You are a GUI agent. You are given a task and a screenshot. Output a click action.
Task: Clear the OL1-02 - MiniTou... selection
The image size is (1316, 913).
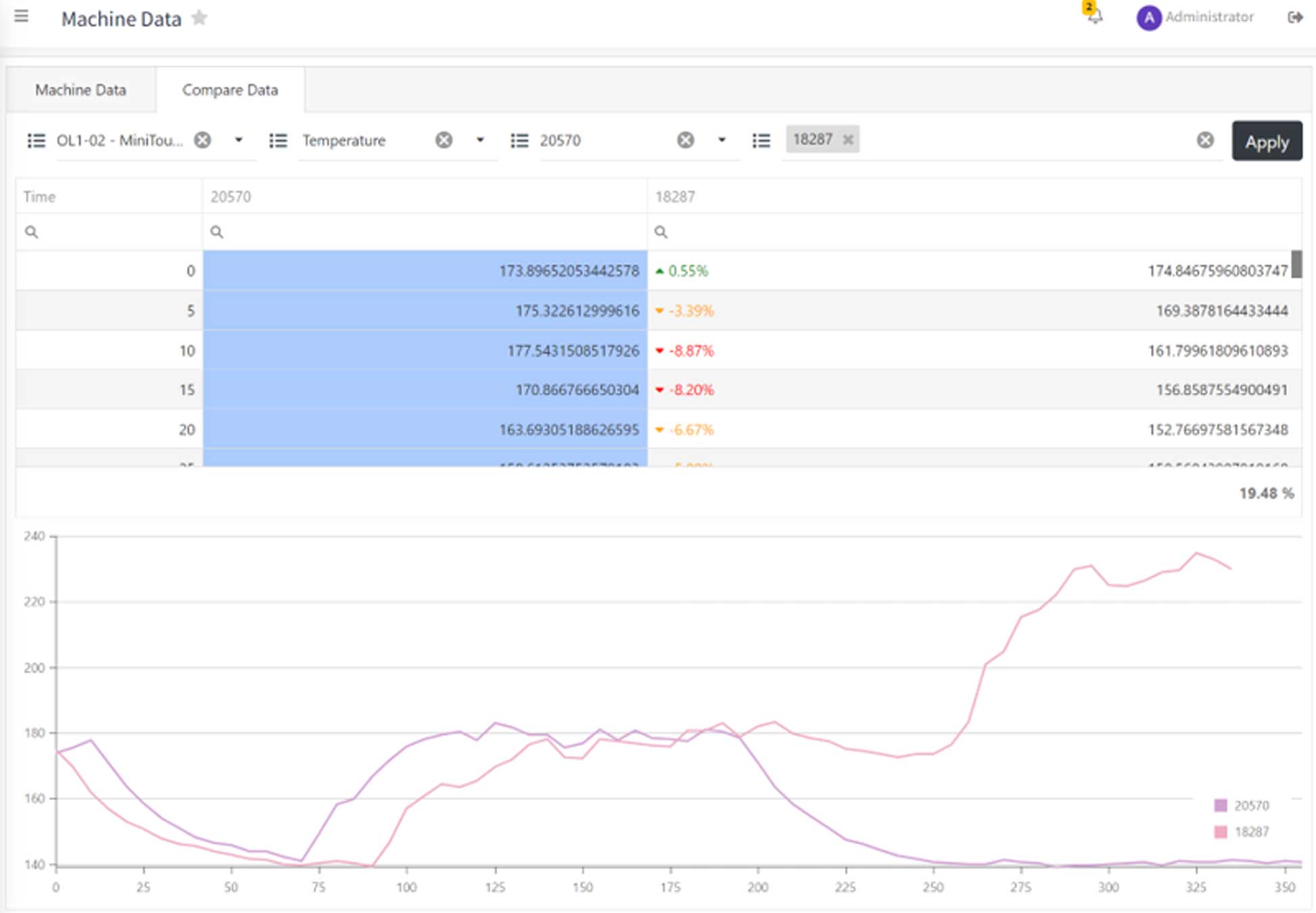pyautogui.click(x=202, y=140)
